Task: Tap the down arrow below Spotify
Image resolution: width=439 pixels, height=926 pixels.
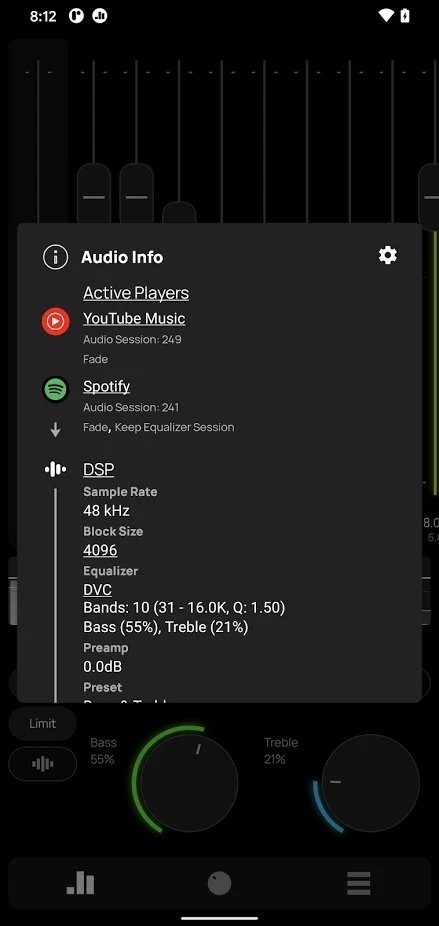Action: (x=56, y=431)
